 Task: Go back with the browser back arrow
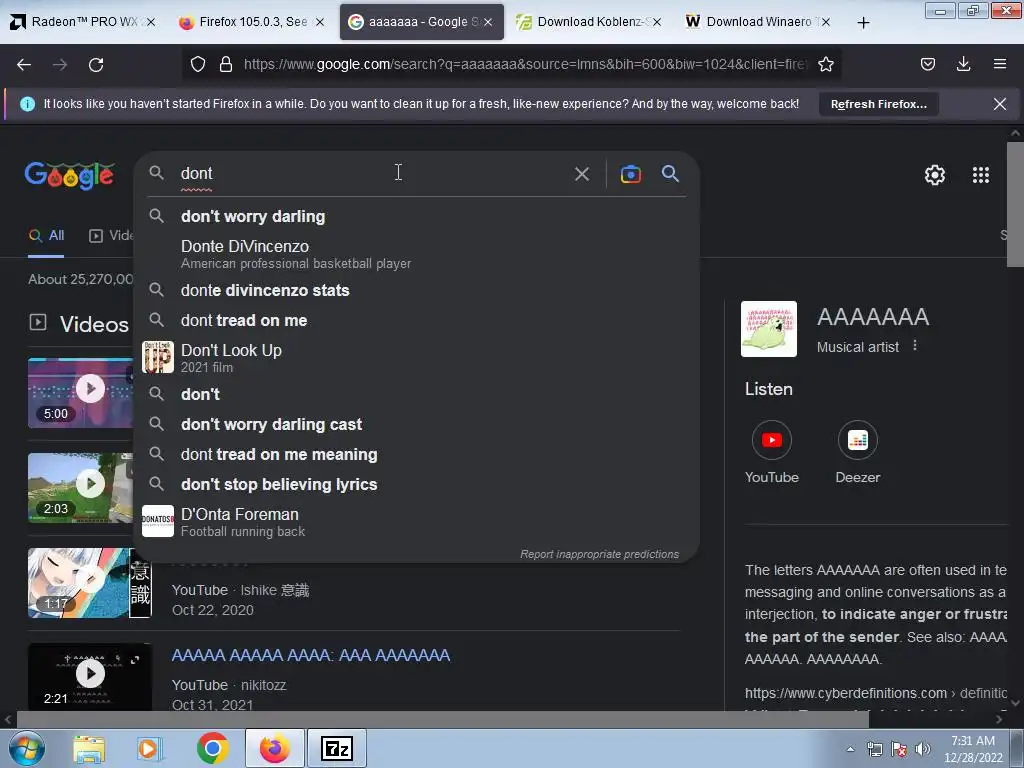tap(24, 65)
